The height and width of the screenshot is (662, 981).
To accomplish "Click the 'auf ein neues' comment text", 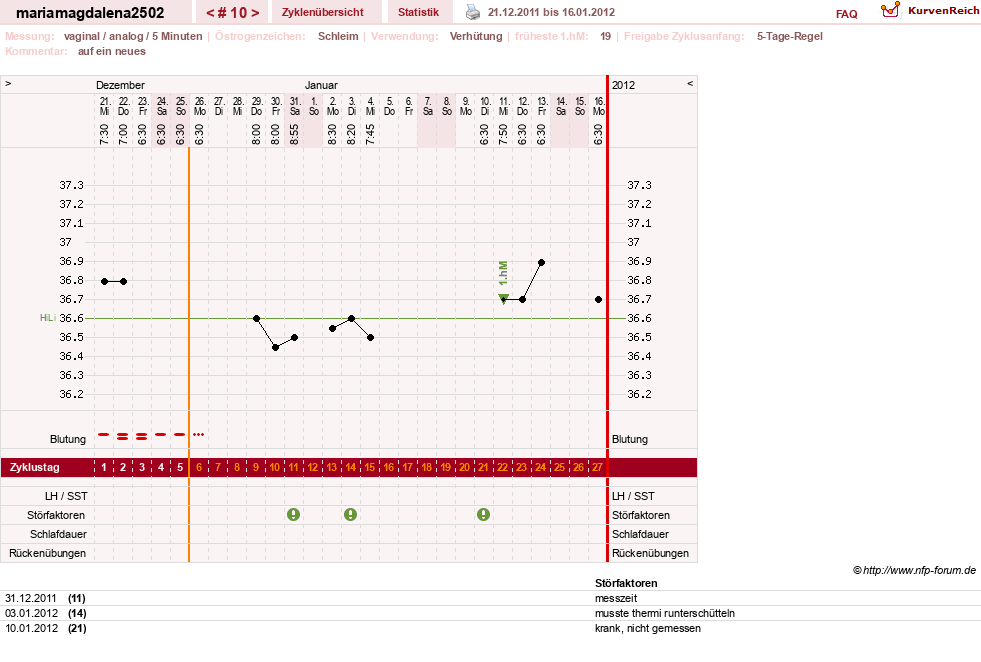I will (x=111, y=51).
